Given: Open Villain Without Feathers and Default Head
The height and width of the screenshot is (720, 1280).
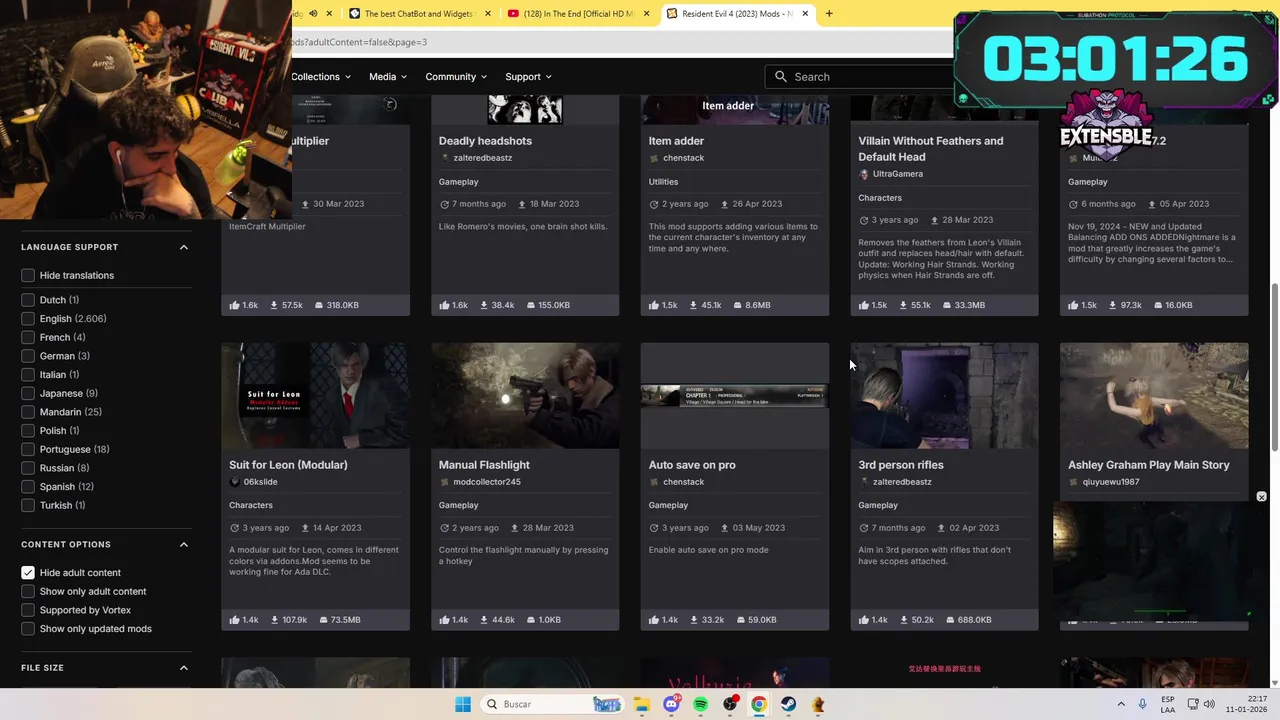Looking at the screenshot, I should coord(931,148).
